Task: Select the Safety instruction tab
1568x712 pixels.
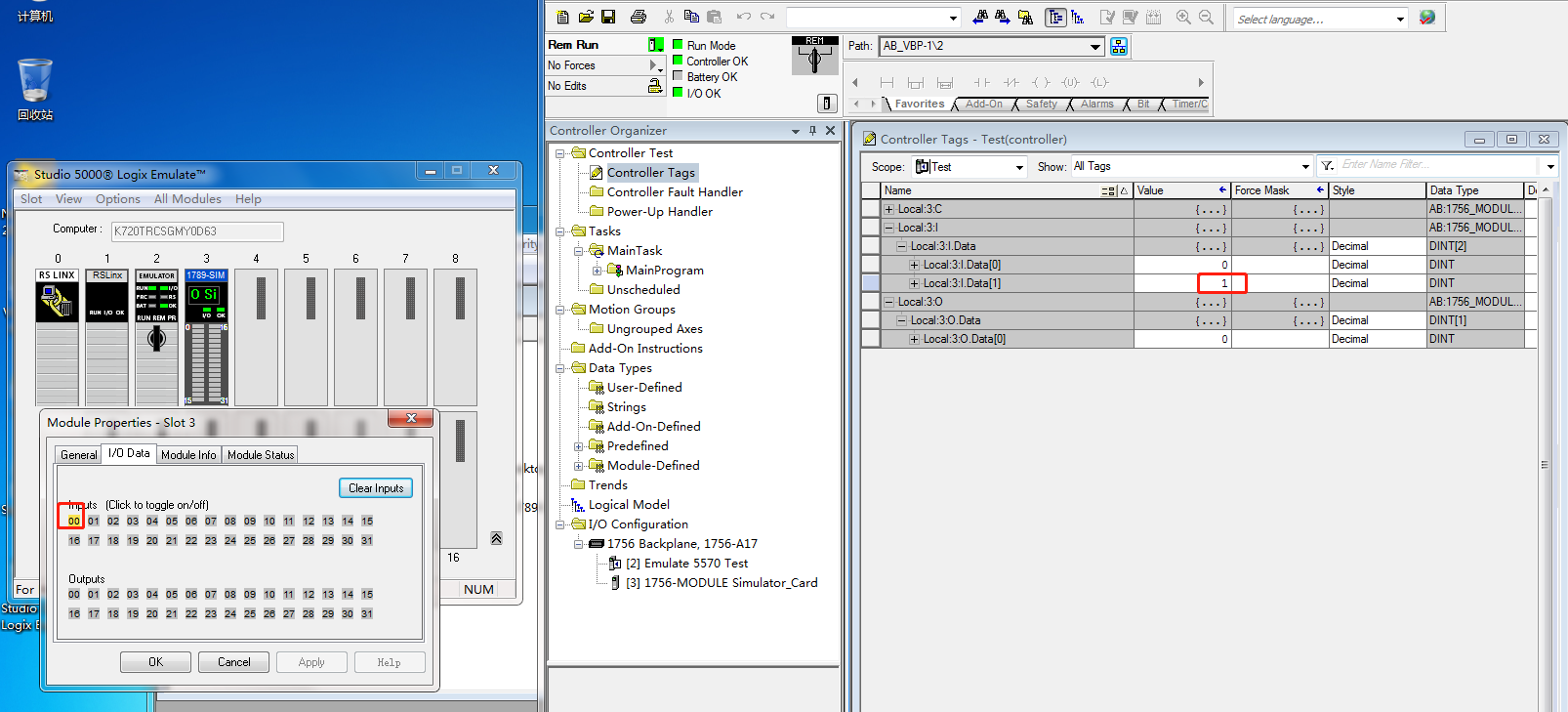Action: (x=1042, y=105)
